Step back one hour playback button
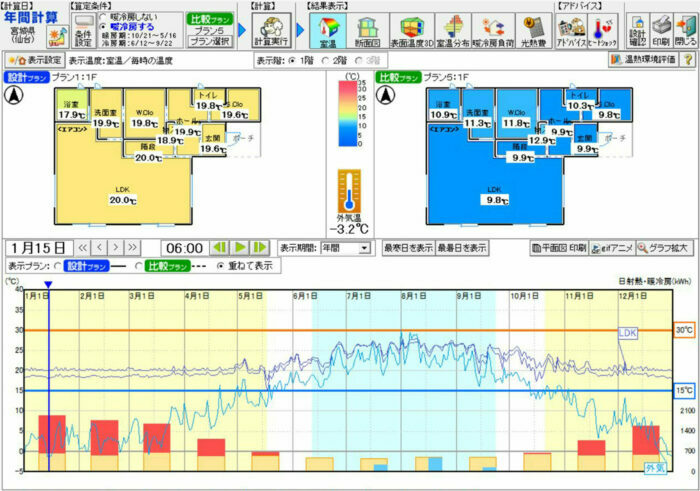Viewport: 700px width, 491px height. coord(220,247)
